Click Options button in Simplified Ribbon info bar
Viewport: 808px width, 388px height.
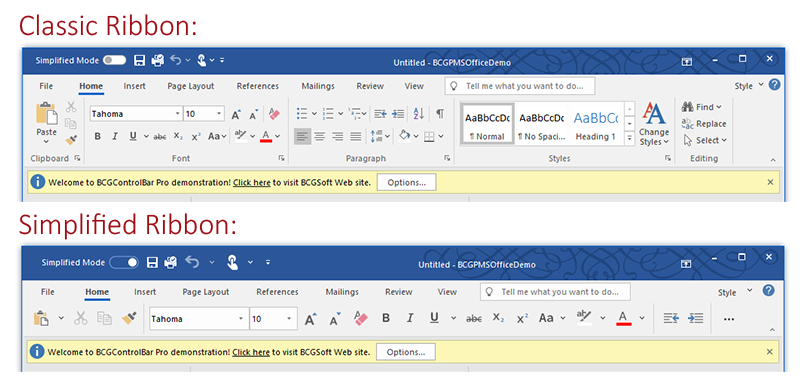coord(406,352)
